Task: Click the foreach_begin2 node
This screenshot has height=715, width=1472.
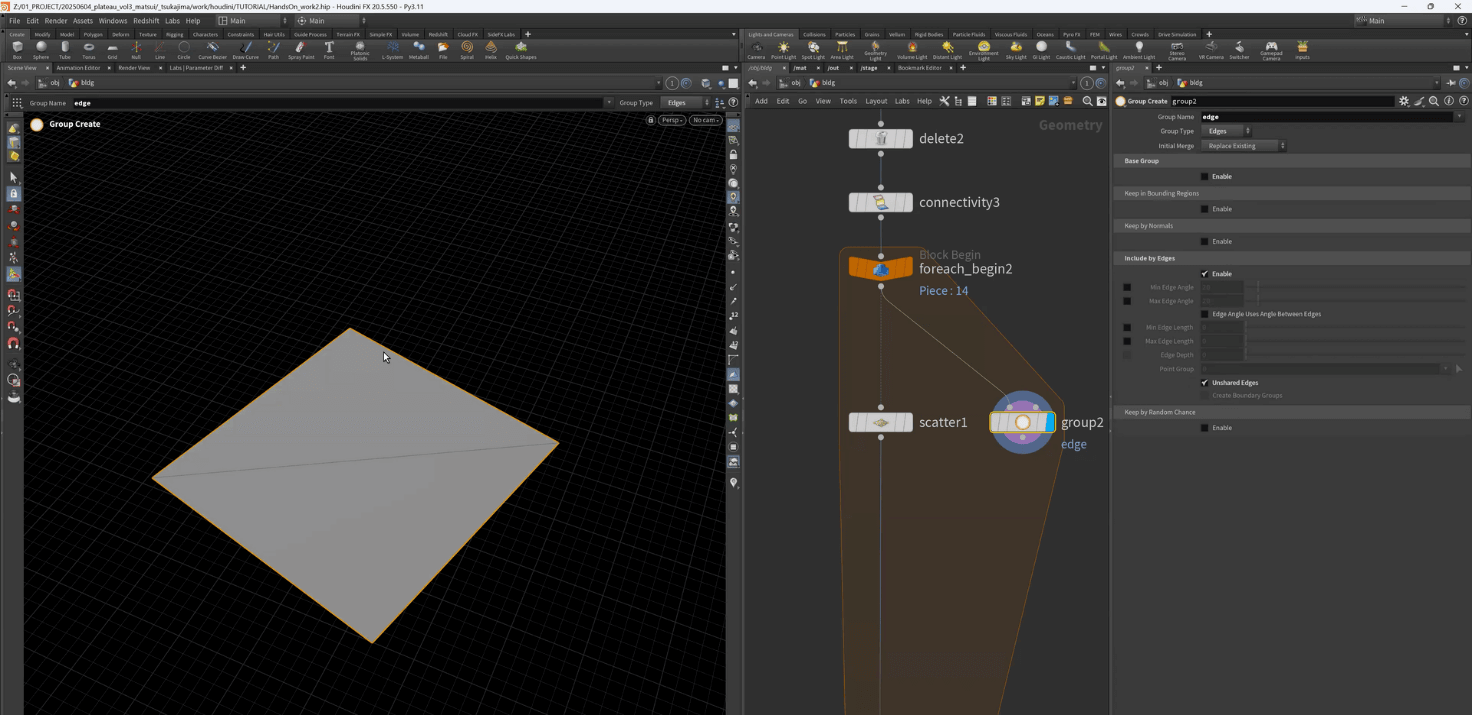Action: [880, 268]
